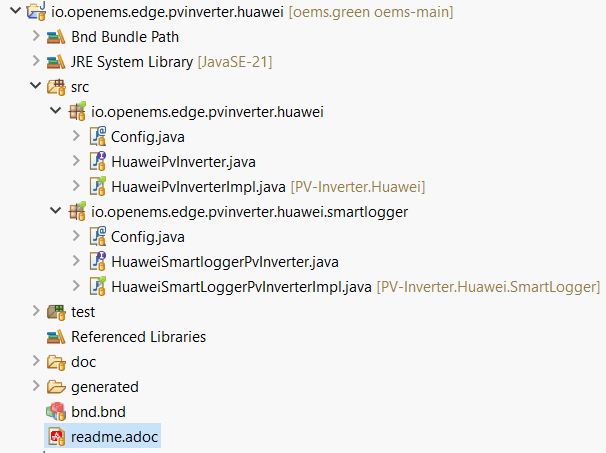Expand the Bnd Bundle Path node
This screenshot has height=453, width=606.
[36, 37]
